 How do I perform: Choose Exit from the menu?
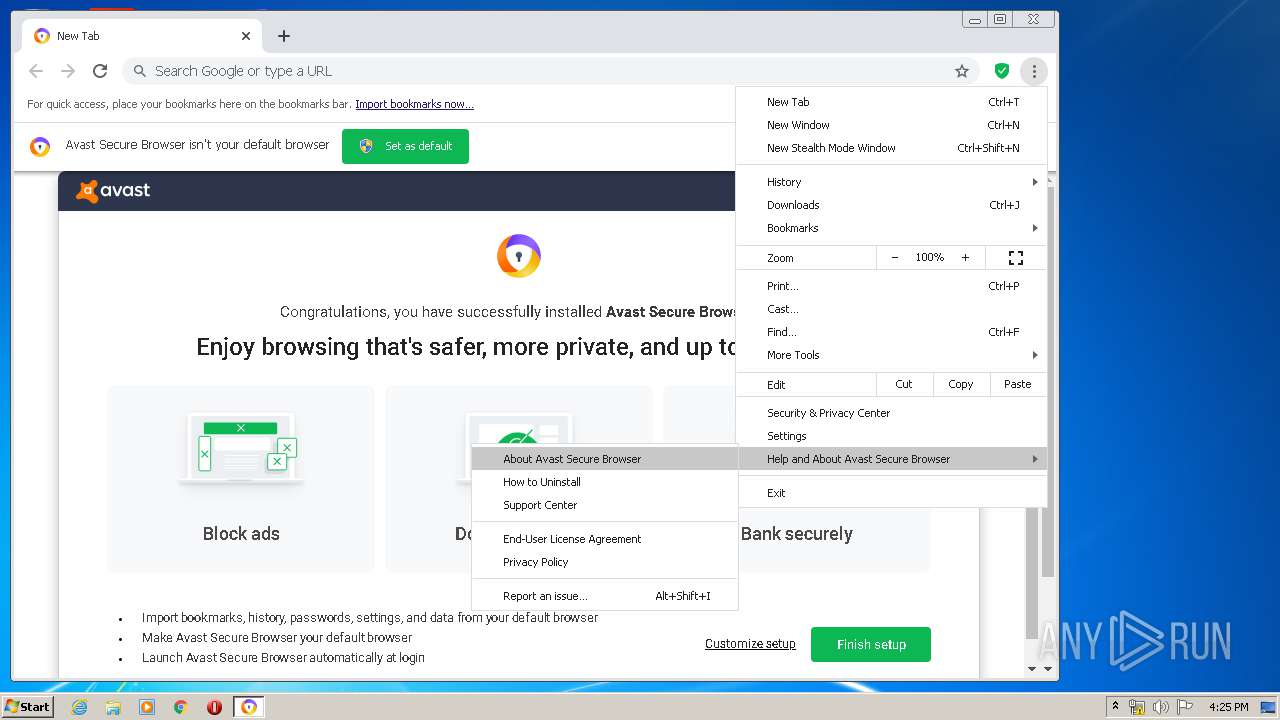(891, 493)
